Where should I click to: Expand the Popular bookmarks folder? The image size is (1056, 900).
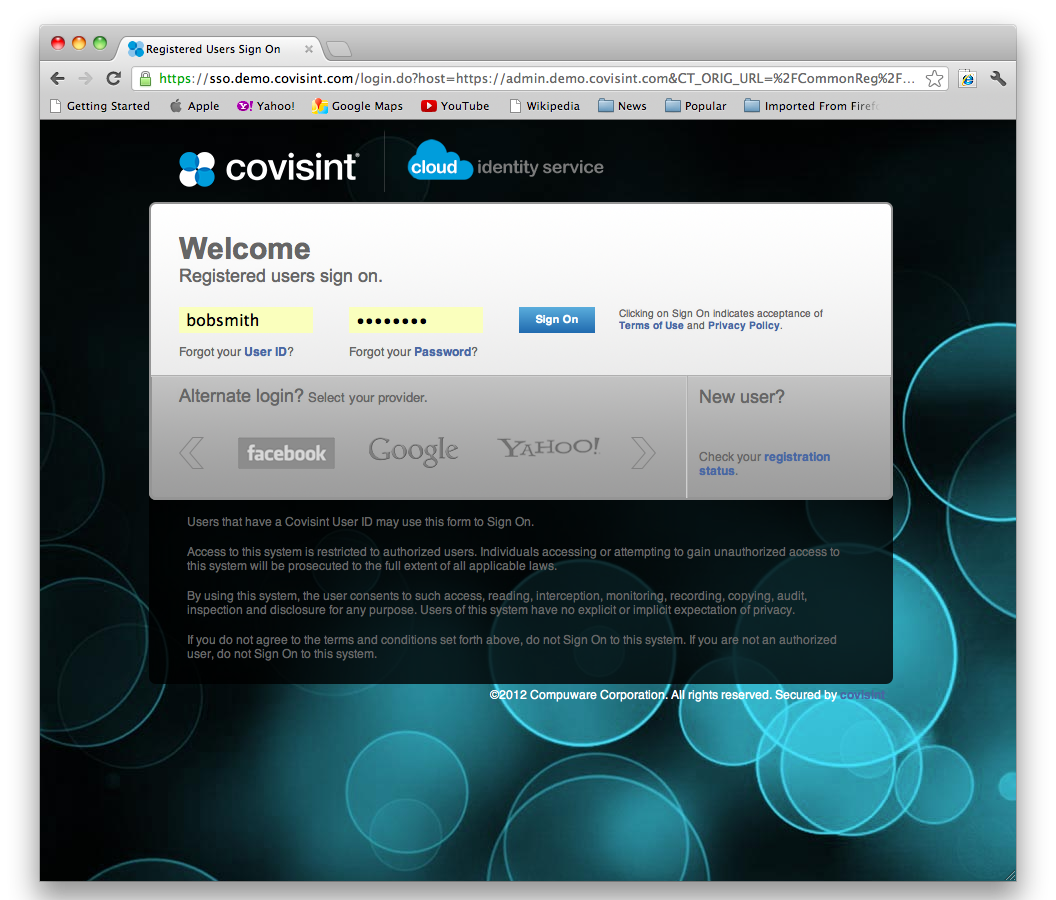pos(696,106)
